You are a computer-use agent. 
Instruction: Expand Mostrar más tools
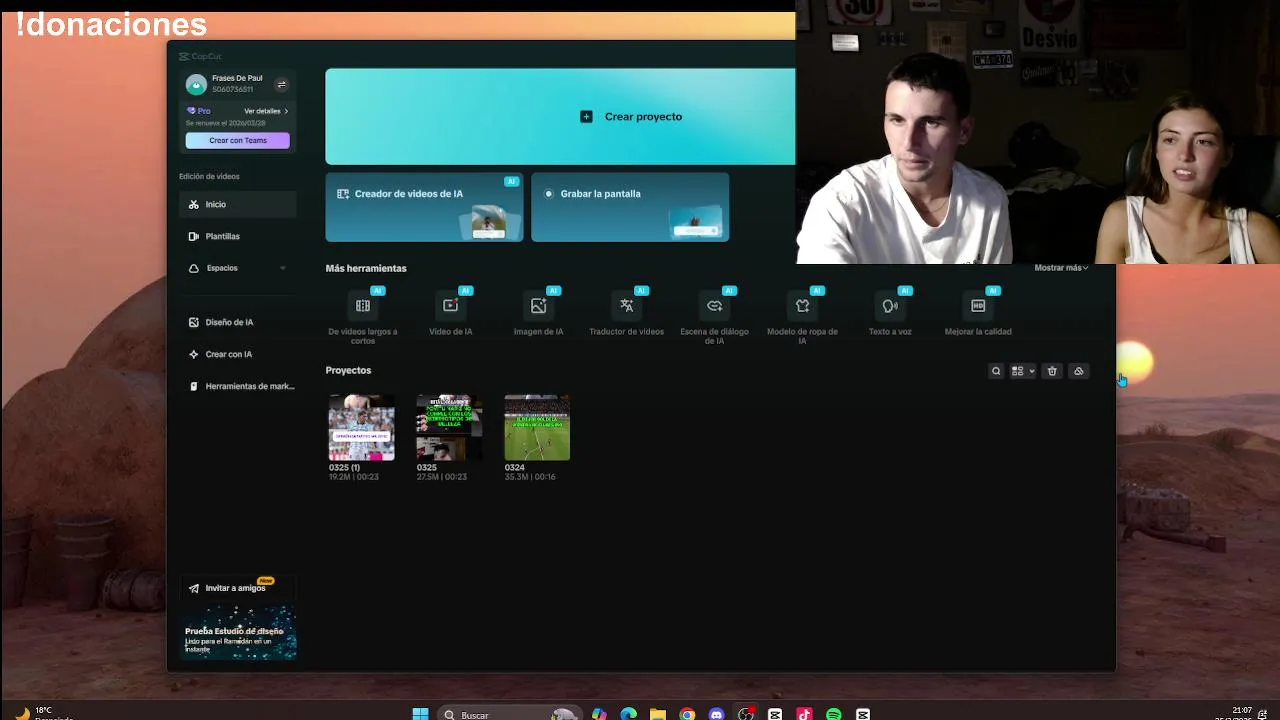point(1061,268)
